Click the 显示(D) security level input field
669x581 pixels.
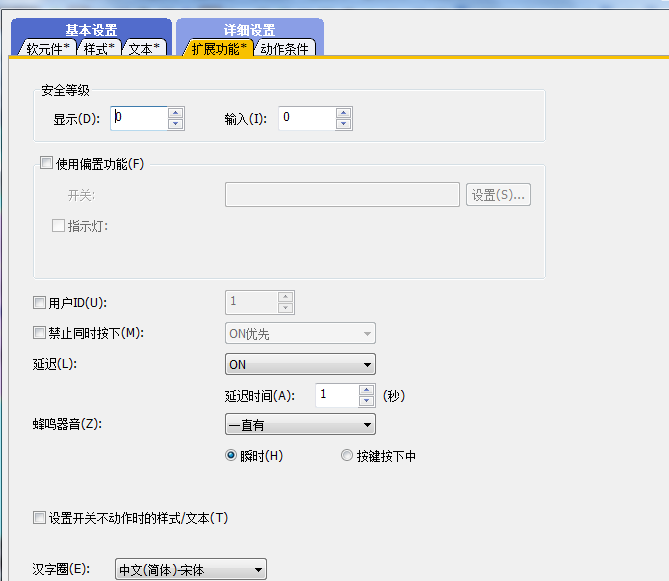138,118
